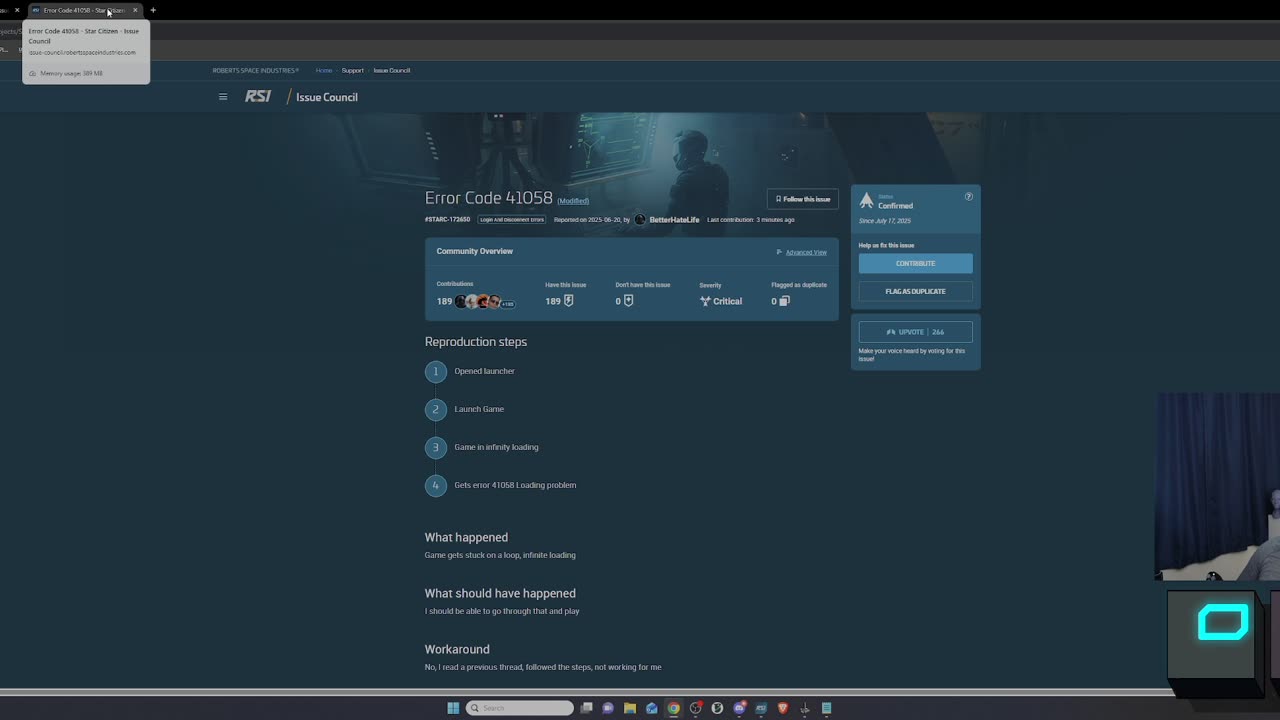
Task: Open Notepad from the taskbar
Action: [x=827, y=708]
